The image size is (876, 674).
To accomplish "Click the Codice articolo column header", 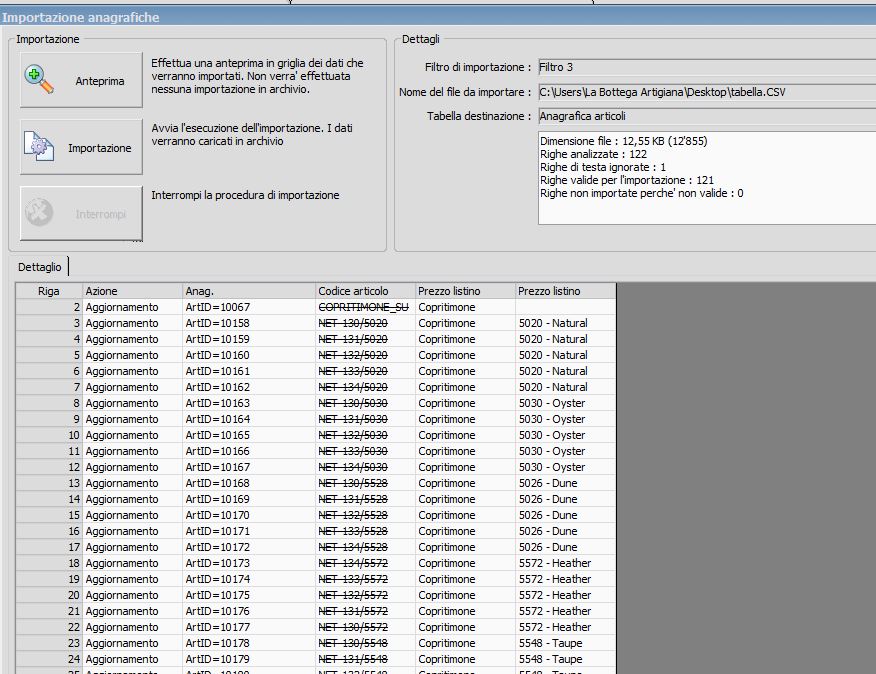I will coord(365,291).
